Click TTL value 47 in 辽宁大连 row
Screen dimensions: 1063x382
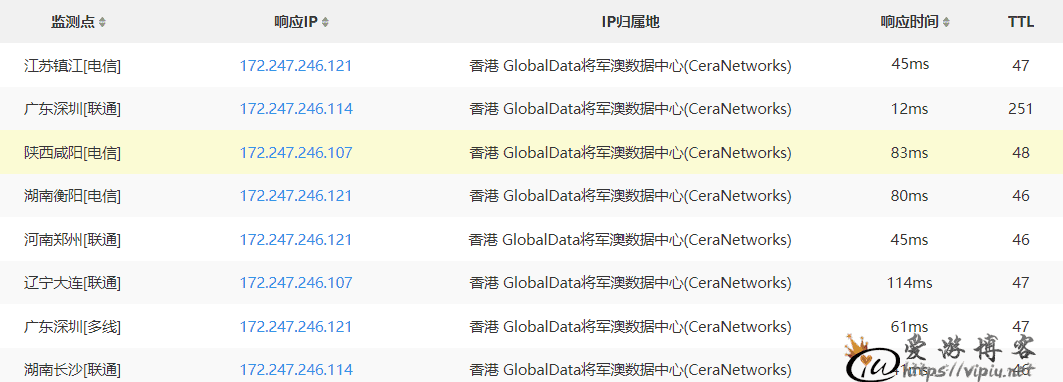point(1021,283)
